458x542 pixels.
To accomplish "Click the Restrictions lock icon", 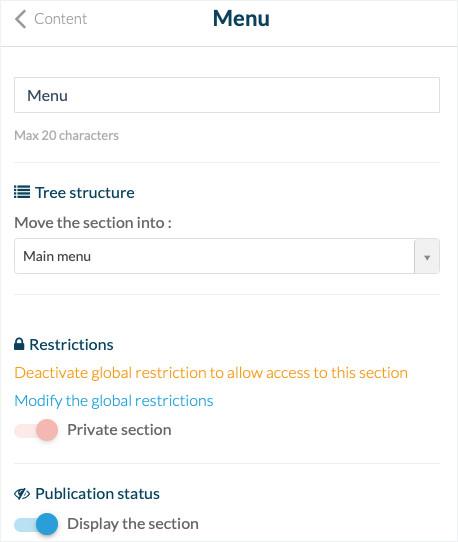I will point(19,344).
